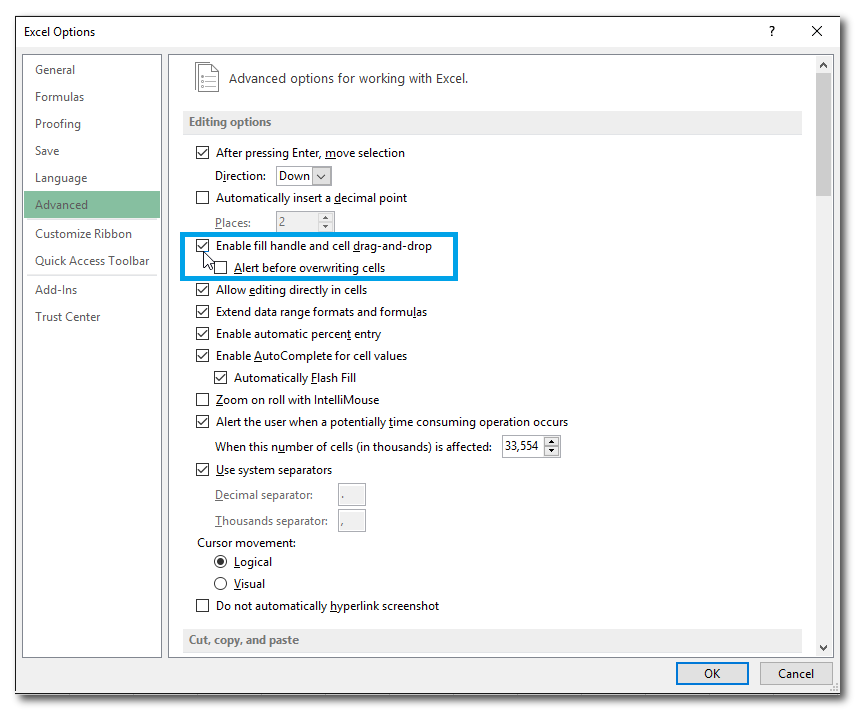Enable Alert before overwriting cells
Screen dimensions: 855x710
pos(221,268)
